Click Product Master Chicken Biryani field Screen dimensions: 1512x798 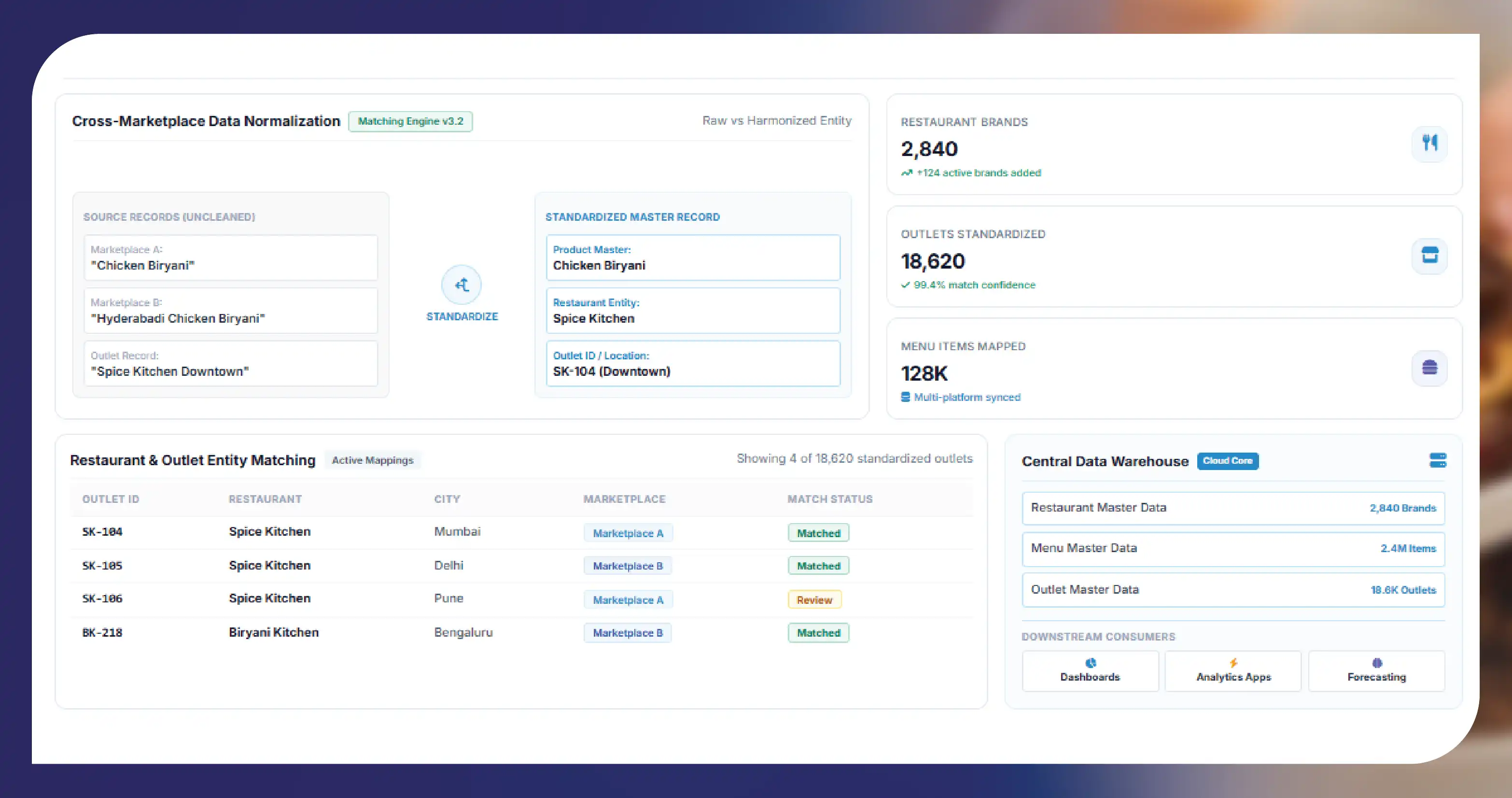coord(693,258)
